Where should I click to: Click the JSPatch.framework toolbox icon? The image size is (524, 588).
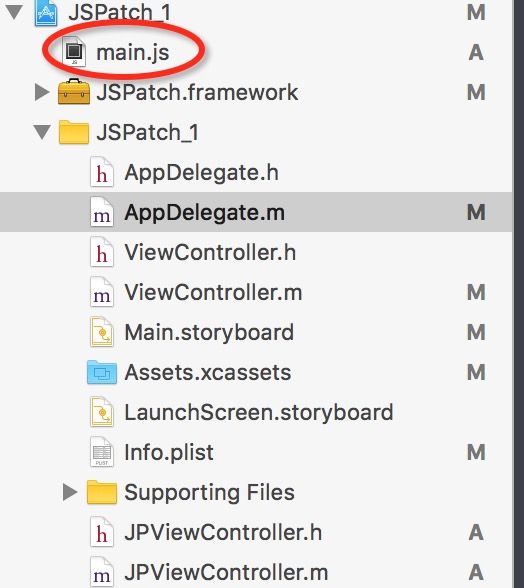[74, 92]
